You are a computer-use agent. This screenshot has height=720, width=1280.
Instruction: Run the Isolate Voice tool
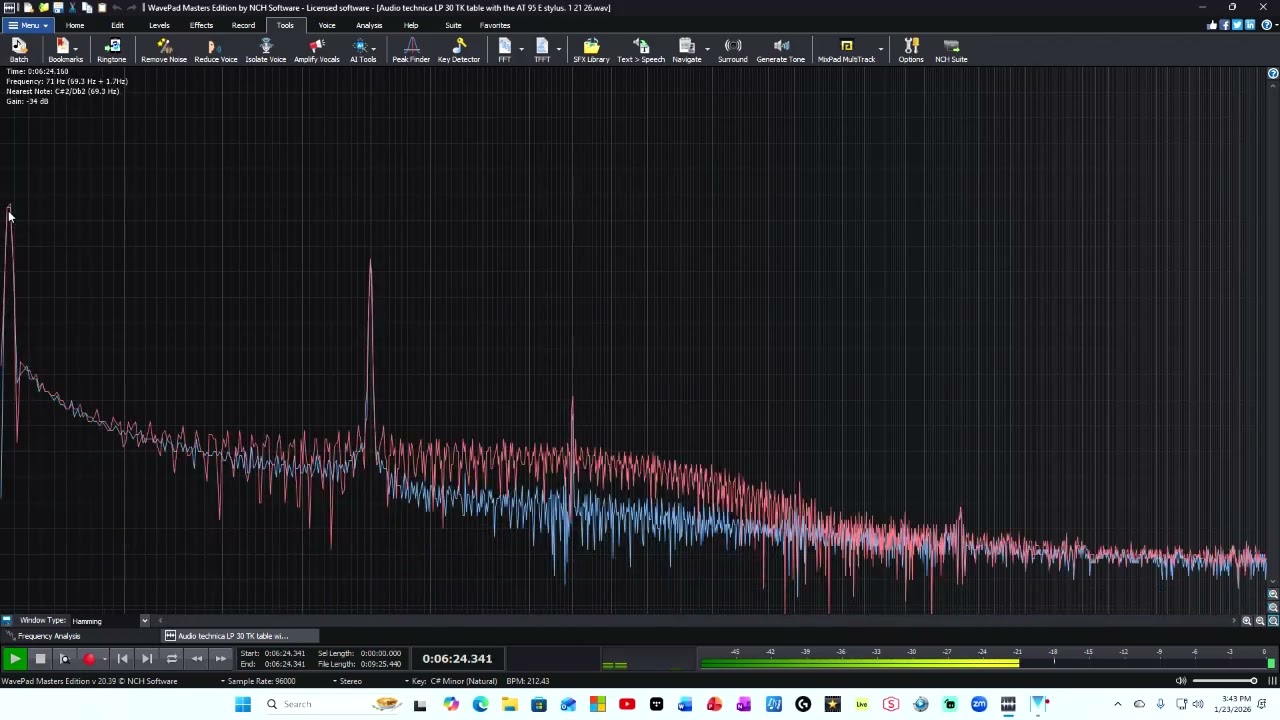tap(266, 50)
